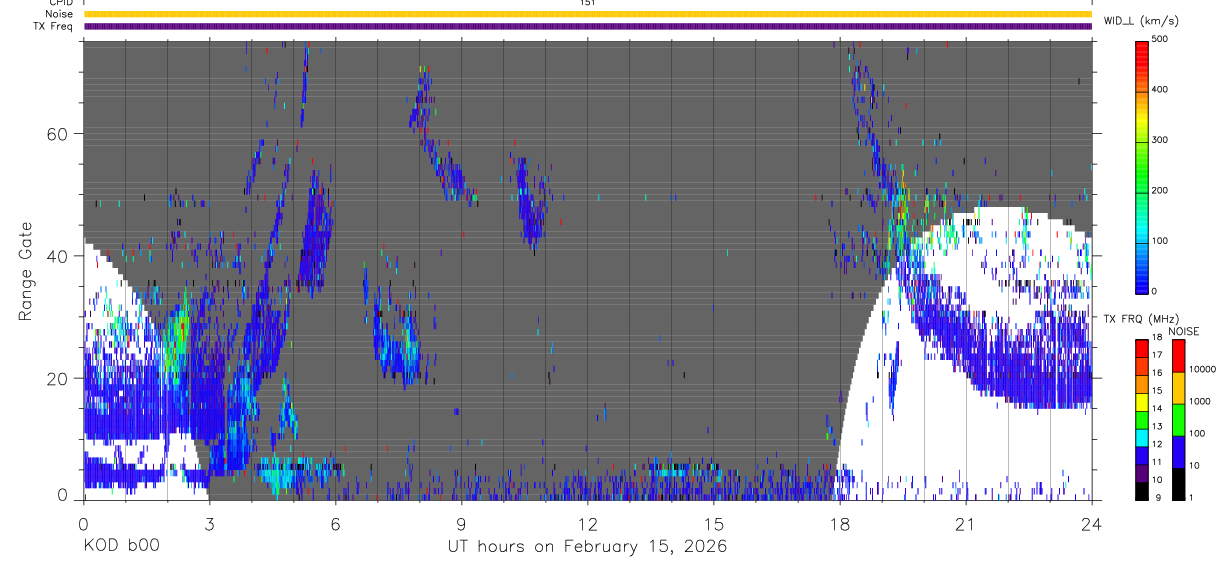1228x567 pixels.
Task: Click the 15 label on TX FRQ scale
Action: point(1158,392)
